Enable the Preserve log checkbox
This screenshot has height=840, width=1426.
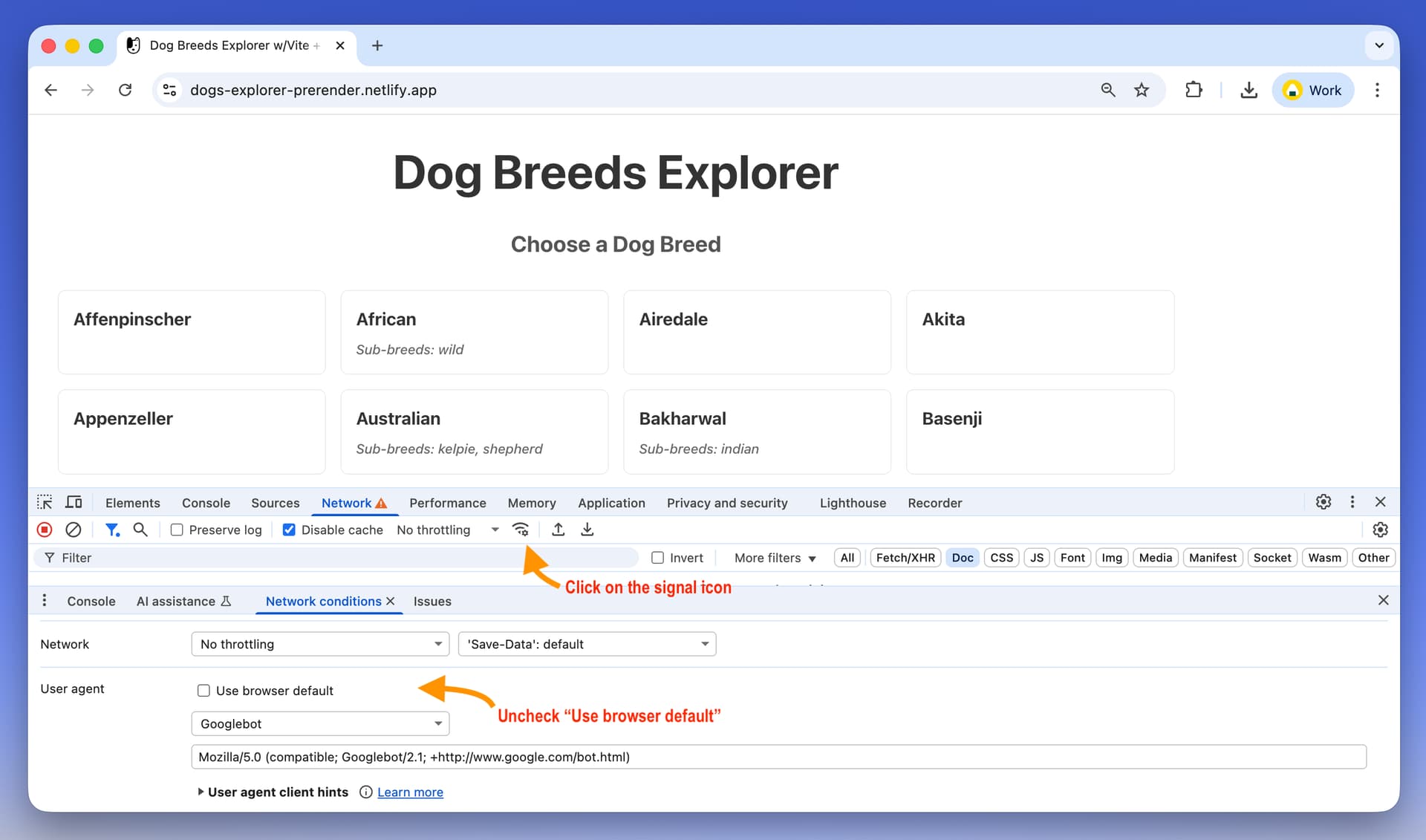click(x=177, y=530)
